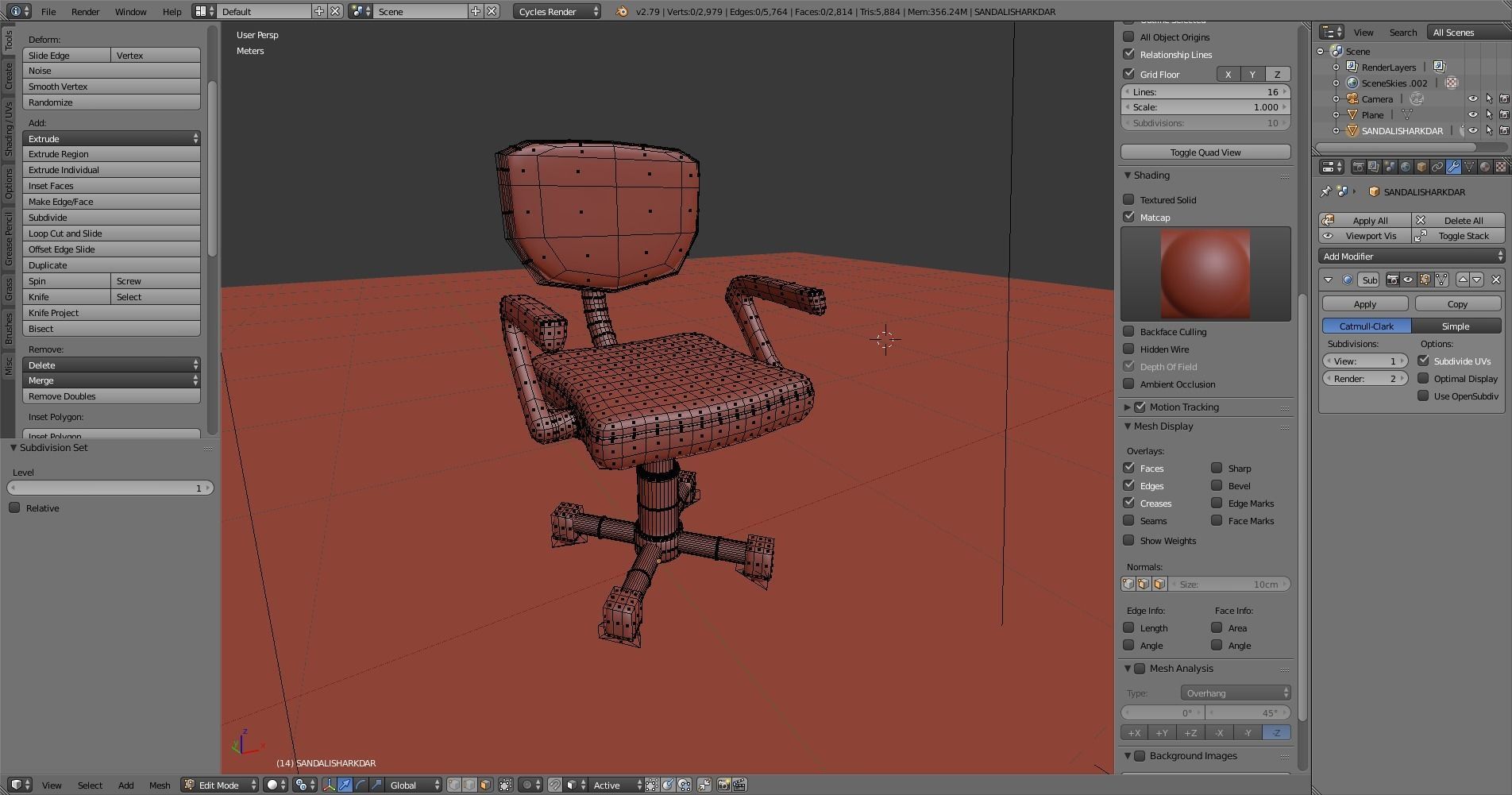
Task: Open the File menu
Action: [48, 11]
